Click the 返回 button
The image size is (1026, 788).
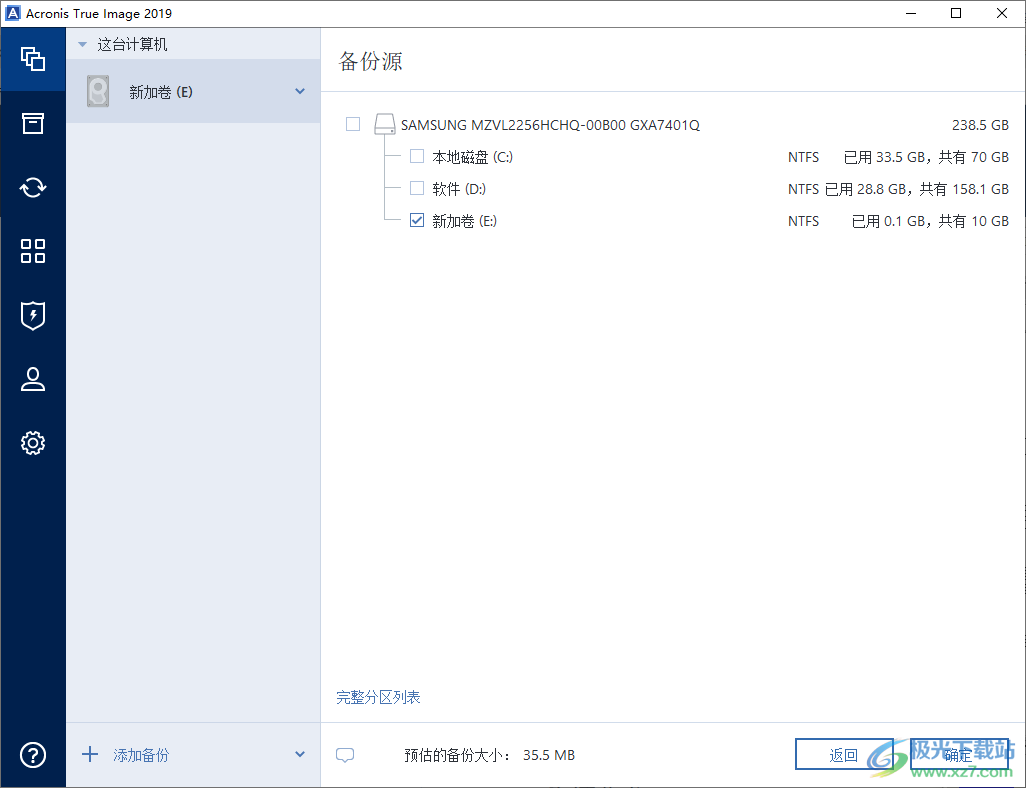pos(843,755)
